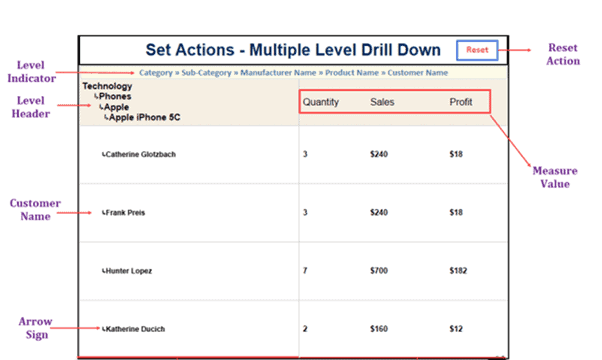Click the Sales column header
The image size is (602, 360).
[x=382, y=102]
